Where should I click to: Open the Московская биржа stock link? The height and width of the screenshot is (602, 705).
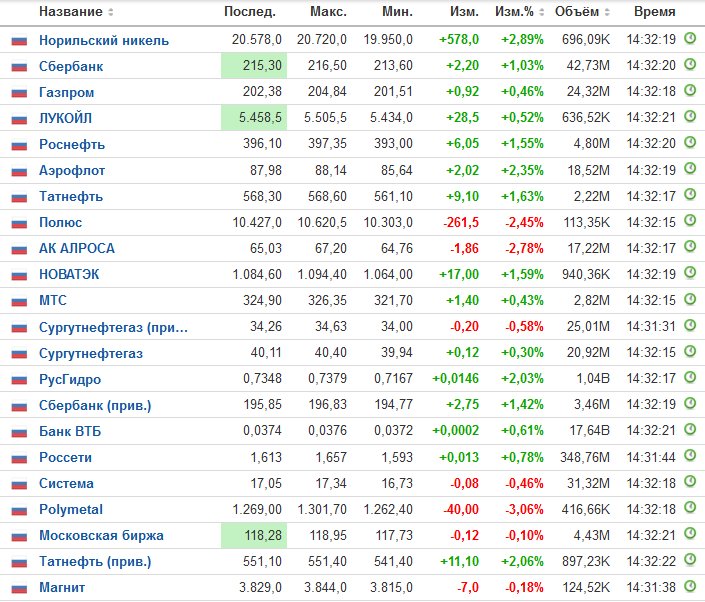[x=101, y=535]
